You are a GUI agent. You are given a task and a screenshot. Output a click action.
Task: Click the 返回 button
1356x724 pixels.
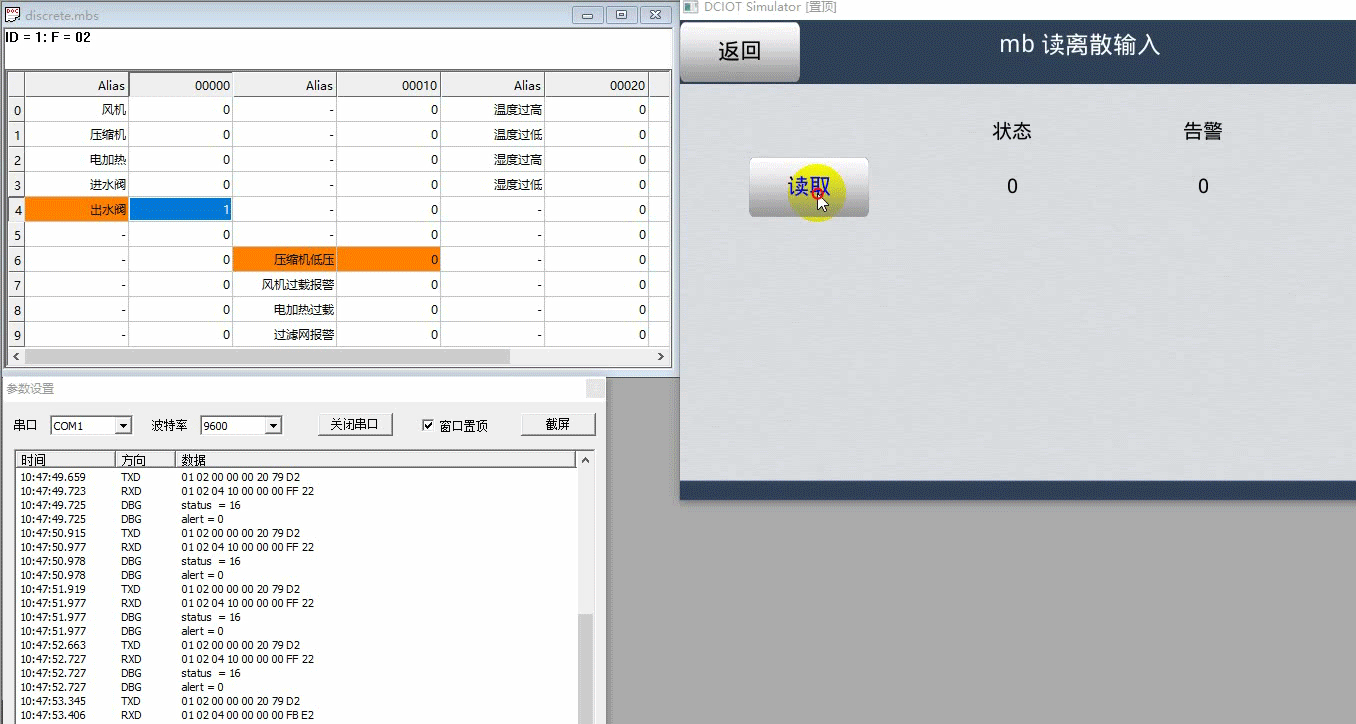click(x=740, y=52)
